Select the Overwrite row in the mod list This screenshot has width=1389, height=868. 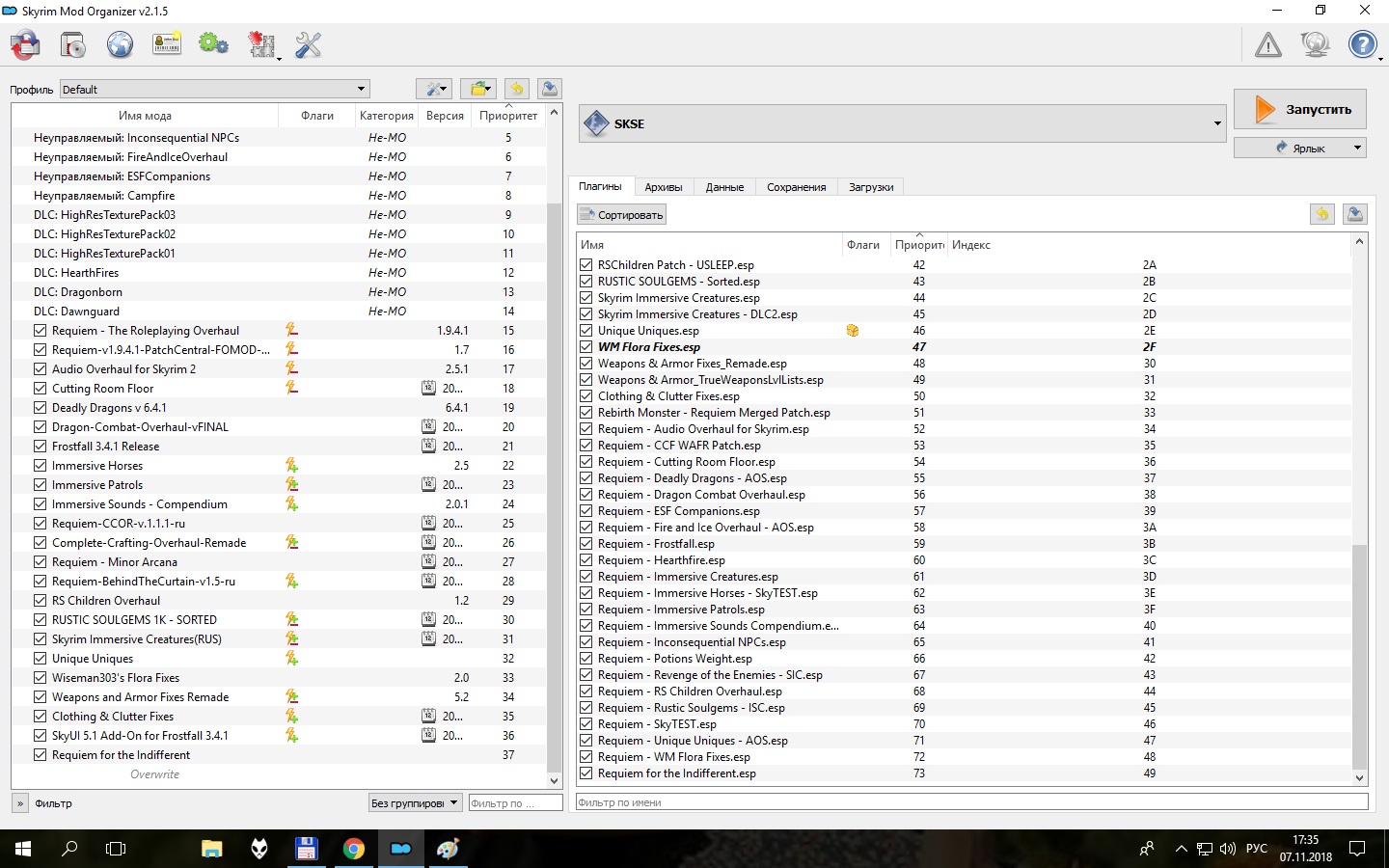tap(279, 774)
